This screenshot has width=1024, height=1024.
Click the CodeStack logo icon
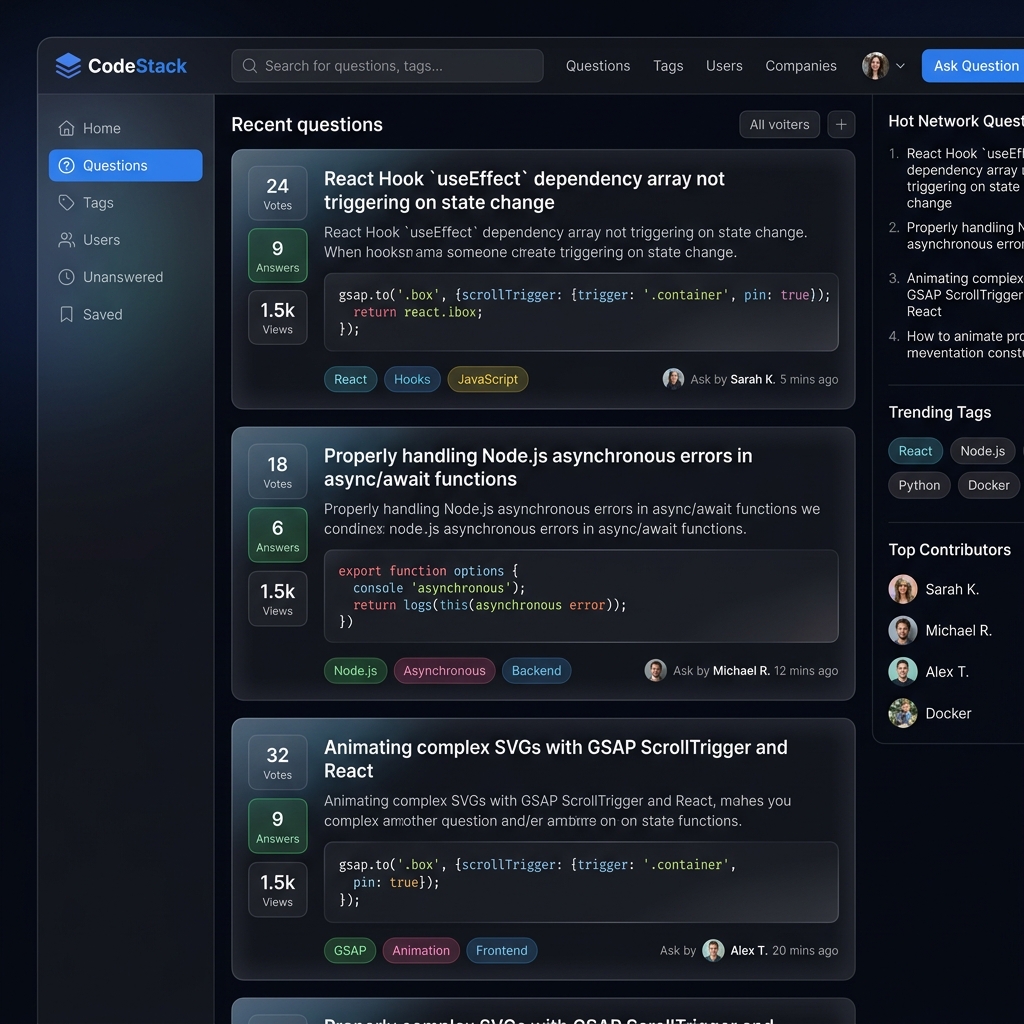tap(68, 66)
